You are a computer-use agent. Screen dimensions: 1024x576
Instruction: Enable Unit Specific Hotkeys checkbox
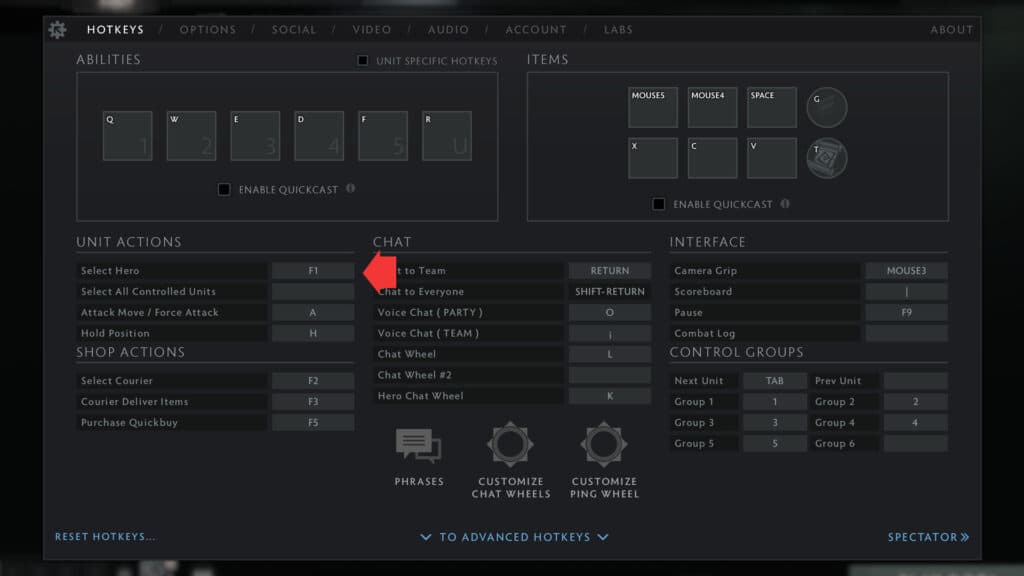coord(363,61)
